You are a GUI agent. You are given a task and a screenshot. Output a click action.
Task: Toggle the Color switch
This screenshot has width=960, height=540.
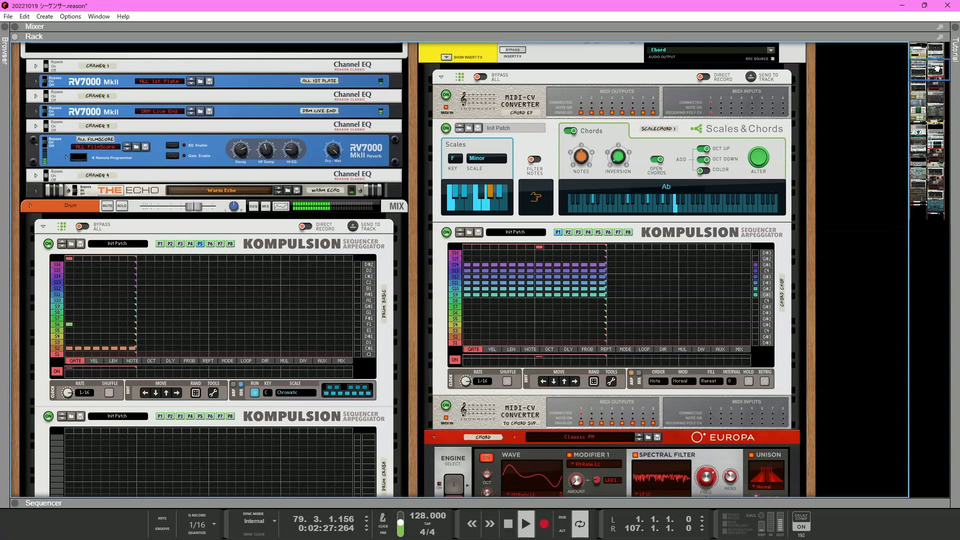pos(703,170)
